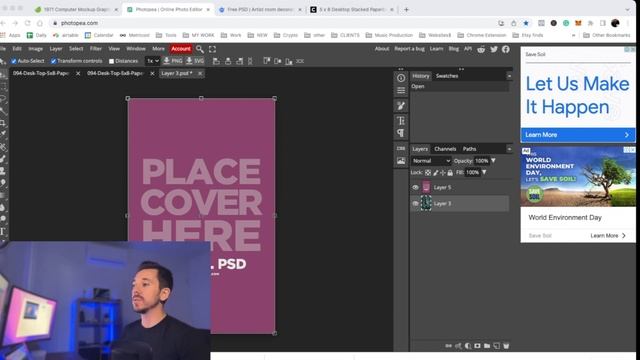
Task: Create a new adjustment layer with the half-circle icon
Action: 468,346
